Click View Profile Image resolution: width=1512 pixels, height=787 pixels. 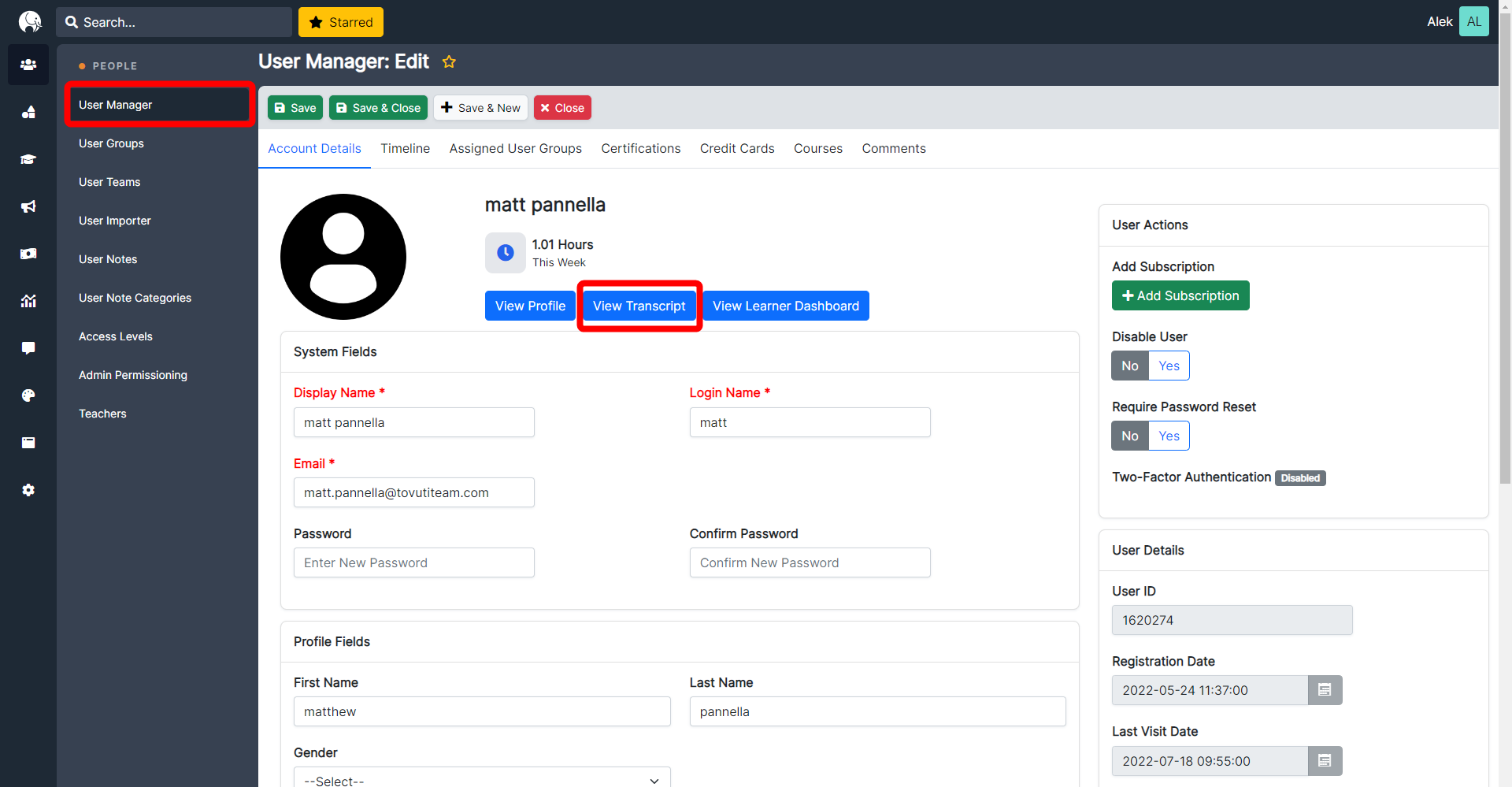pos(530,306)
